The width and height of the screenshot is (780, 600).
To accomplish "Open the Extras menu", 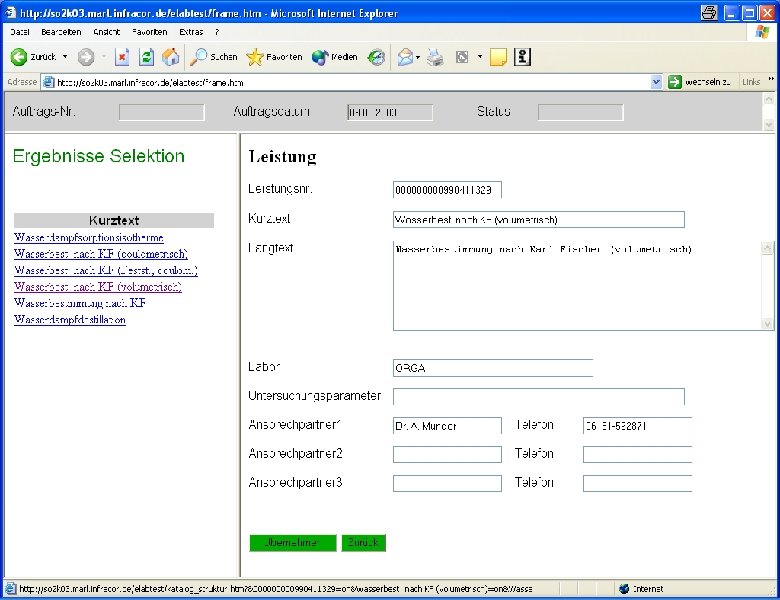I will (x=191, y=32).
